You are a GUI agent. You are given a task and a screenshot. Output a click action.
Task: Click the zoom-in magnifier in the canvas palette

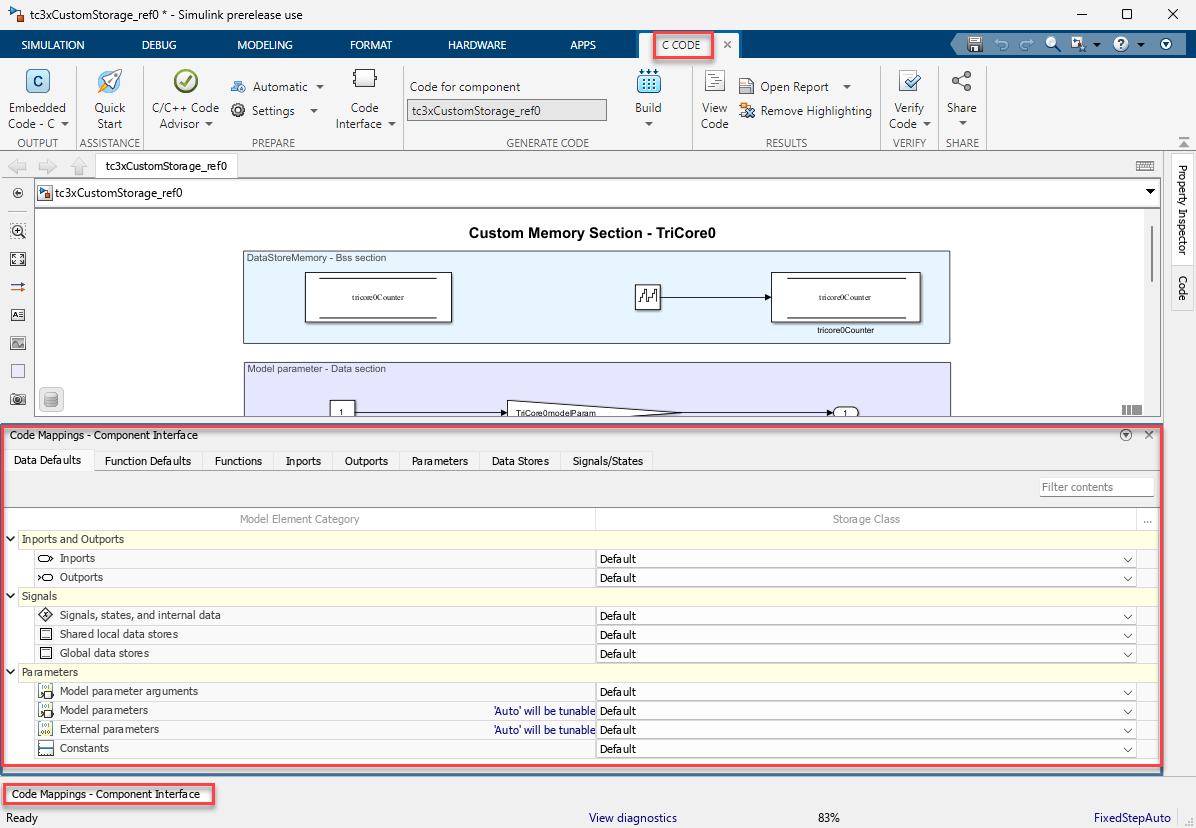point(18,231)
